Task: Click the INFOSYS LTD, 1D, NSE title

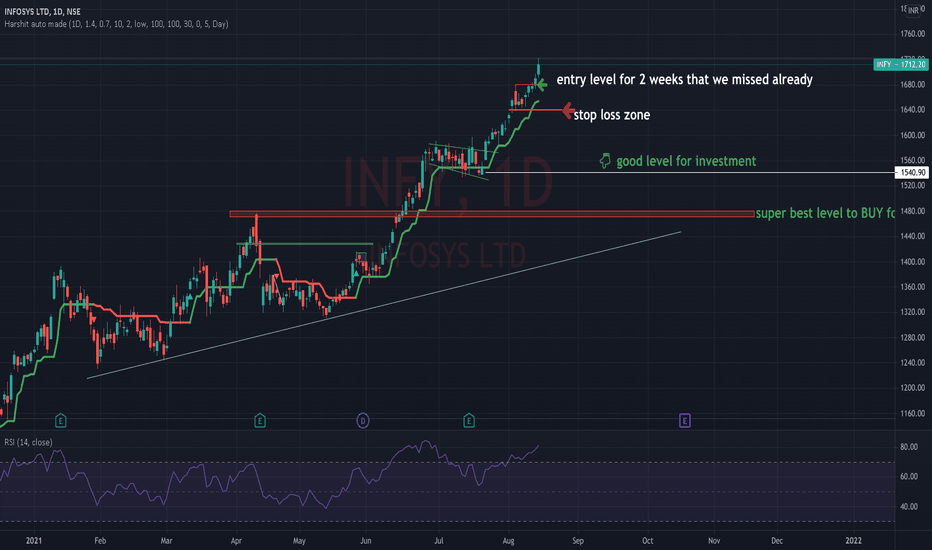Action: 42,11
